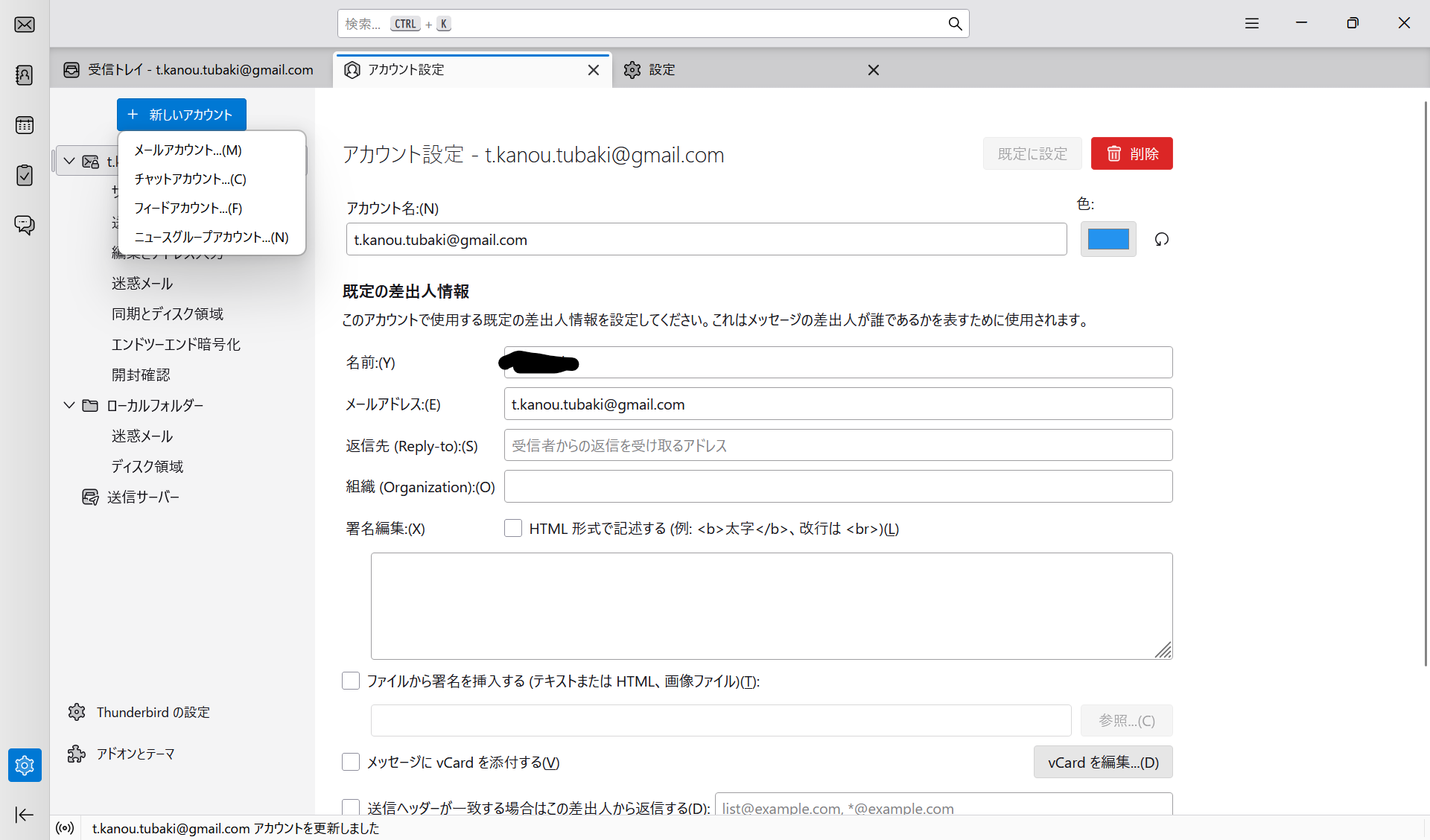Open the Address Book icon
The height and width of the screenshot is (840, 1430).
click(25, 74)
